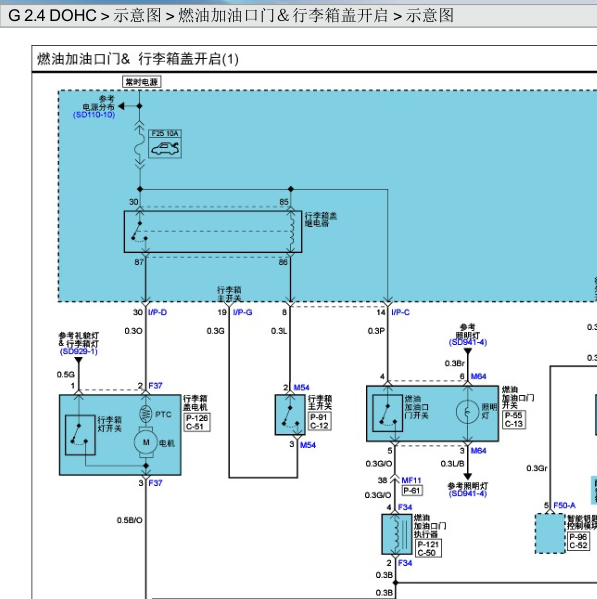The width and height of the screenshot is (597, 599).
Task: Select the I/P-D connector label
Action: (157, 312)
